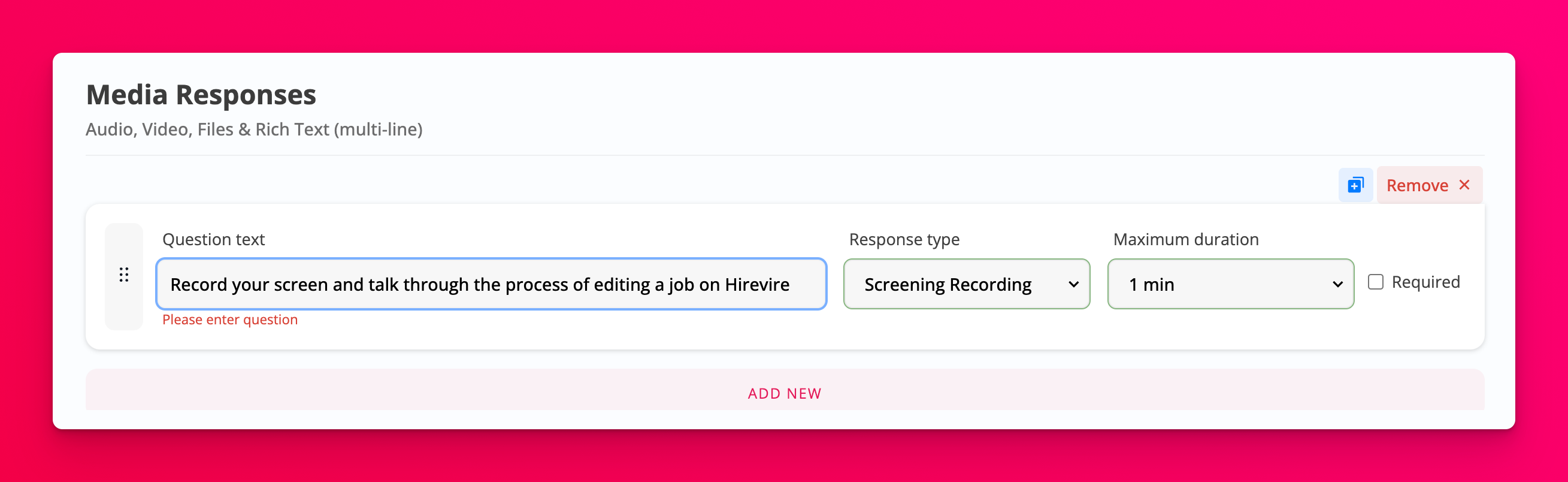
Task: Open the 1 min duration dropdown
Action: coord(1230,285)
